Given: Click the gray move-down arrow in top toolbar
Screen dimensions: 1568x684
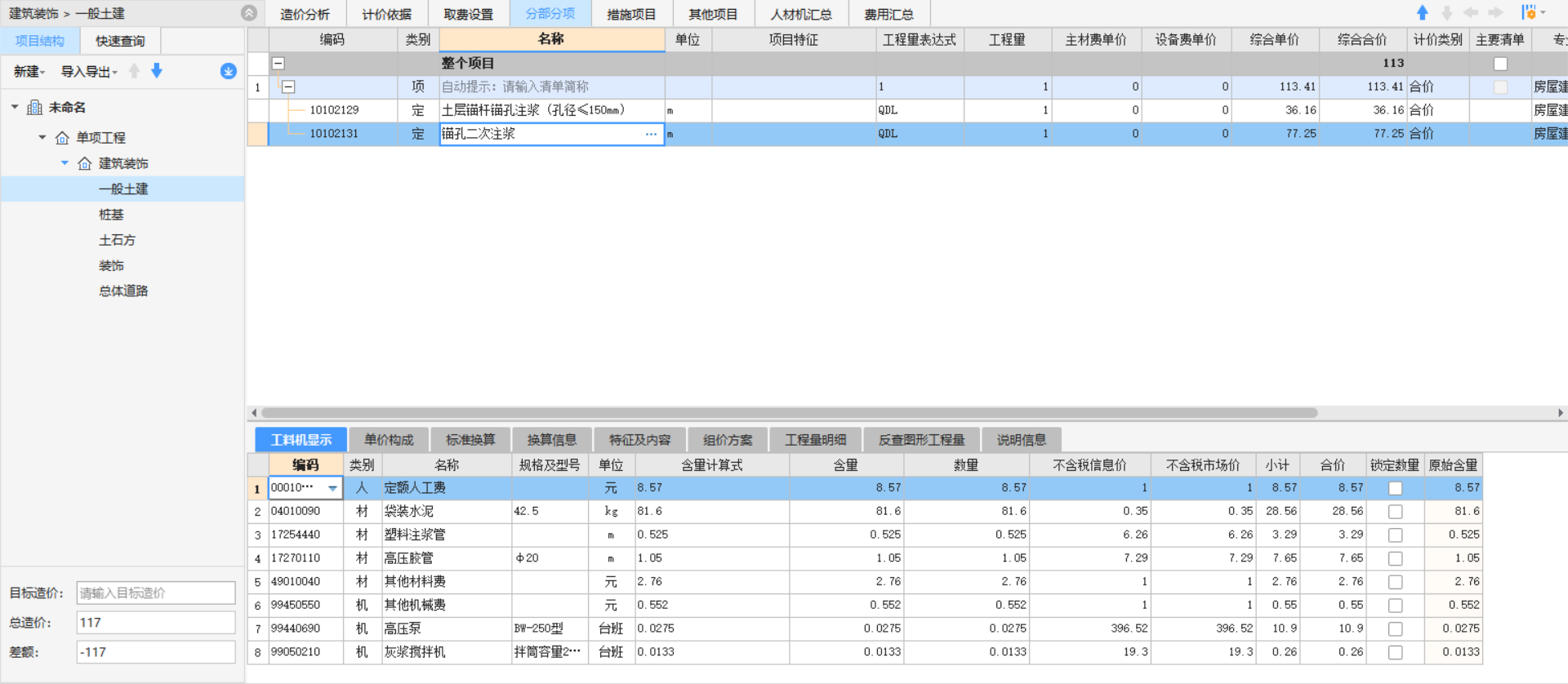Looking at the screenshot, I should coord(1447,13).
